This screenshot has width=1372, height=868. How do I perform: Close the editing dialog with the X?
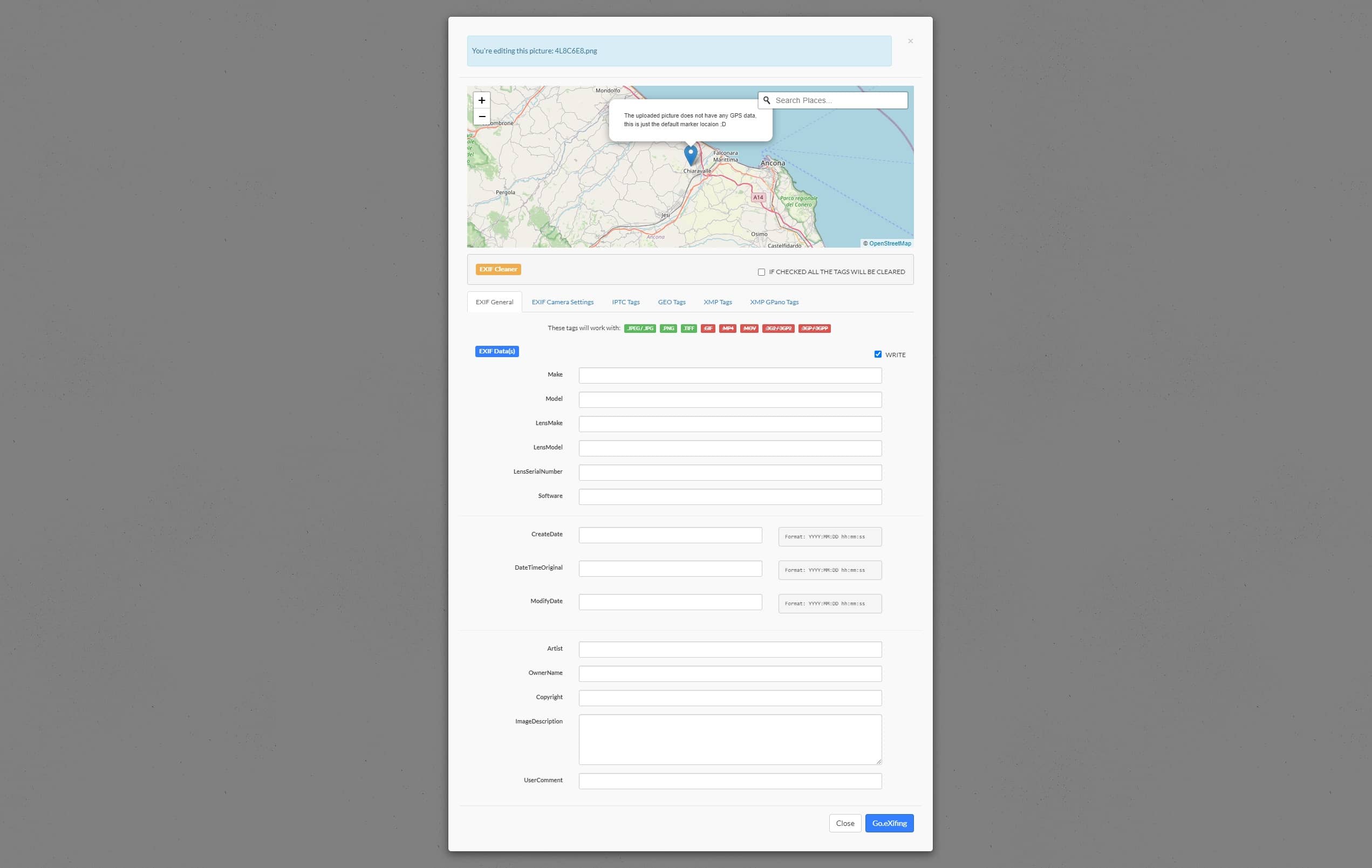[x=910, y=41]
